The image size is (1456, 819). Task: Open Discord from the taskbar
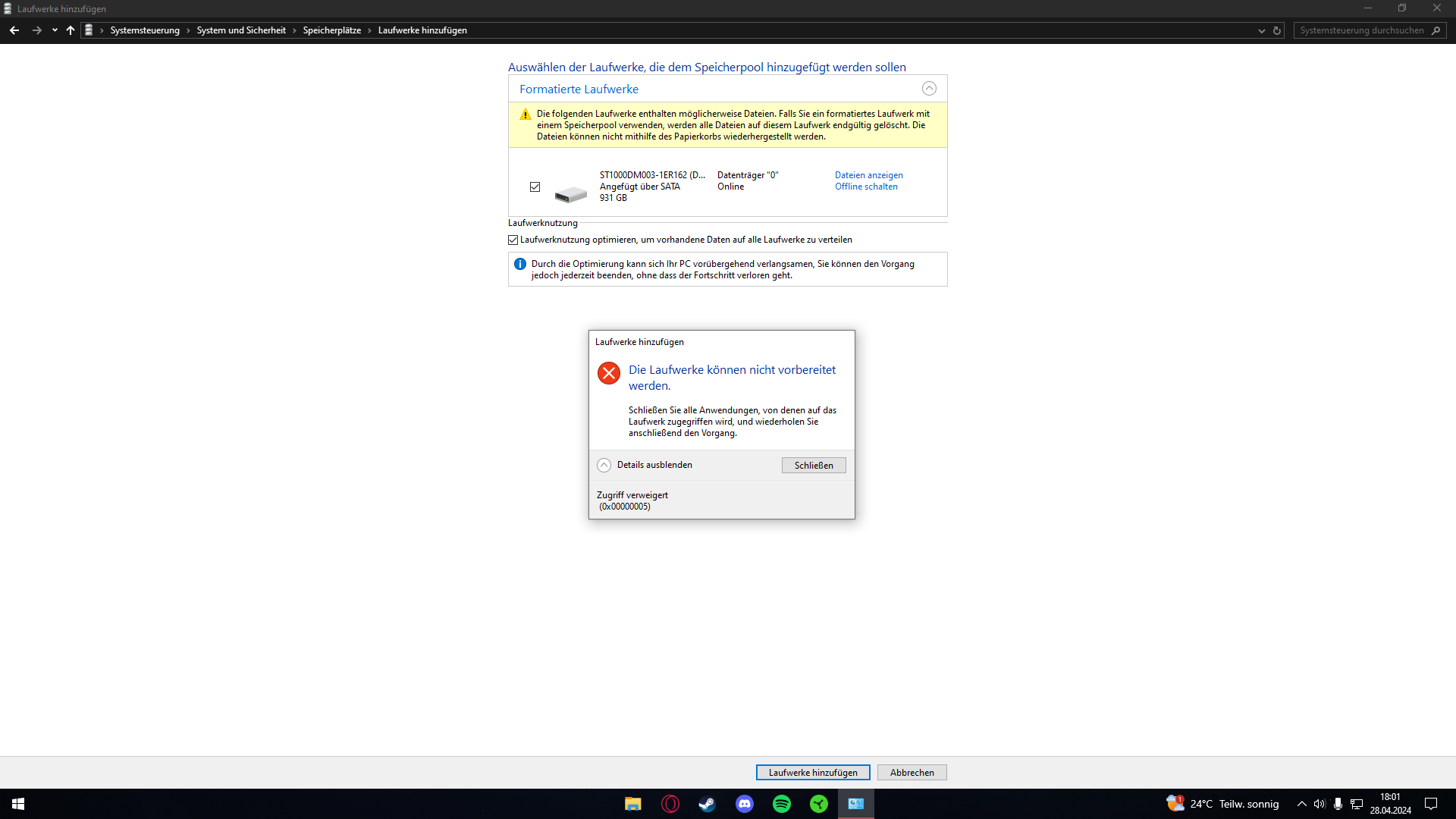(x=745, y=804)
